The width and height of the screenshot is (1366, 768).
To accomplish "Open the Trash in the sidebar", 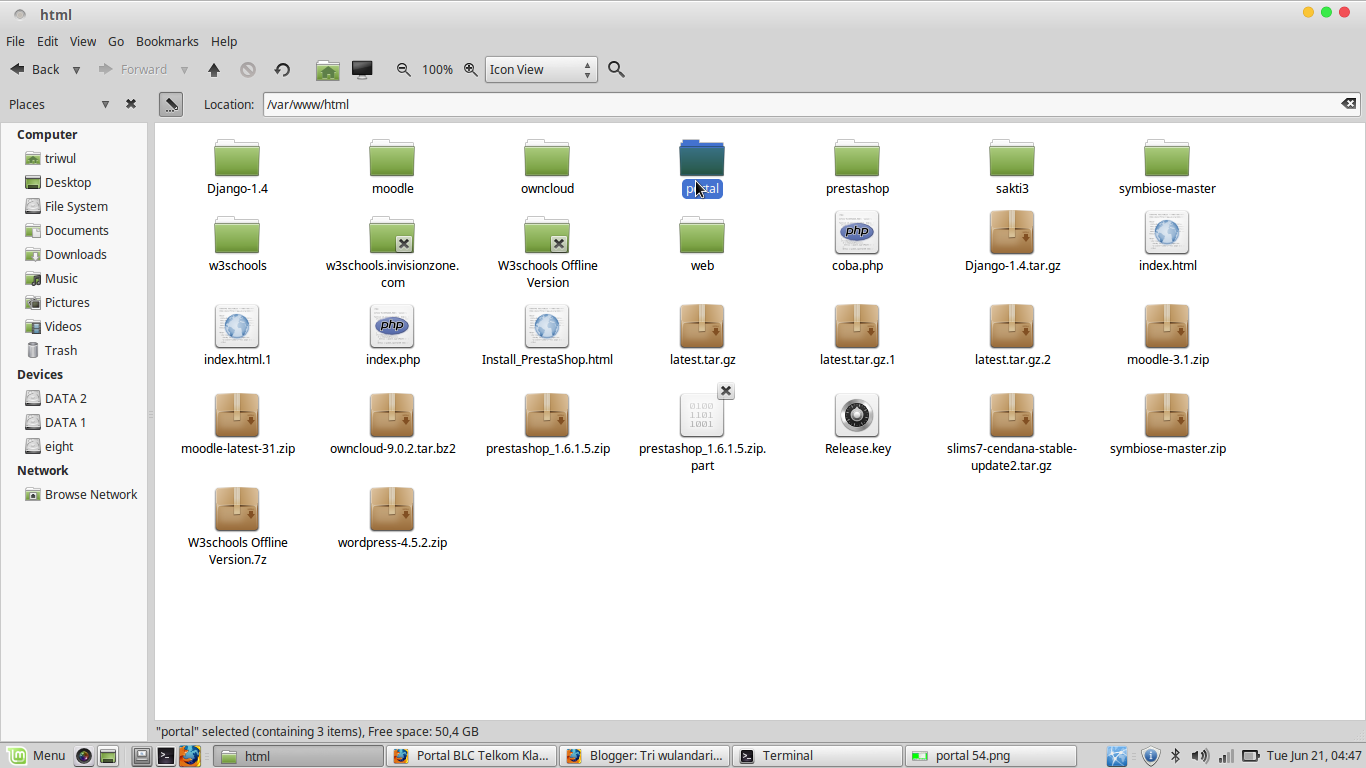I will click(x=59, y=350).
